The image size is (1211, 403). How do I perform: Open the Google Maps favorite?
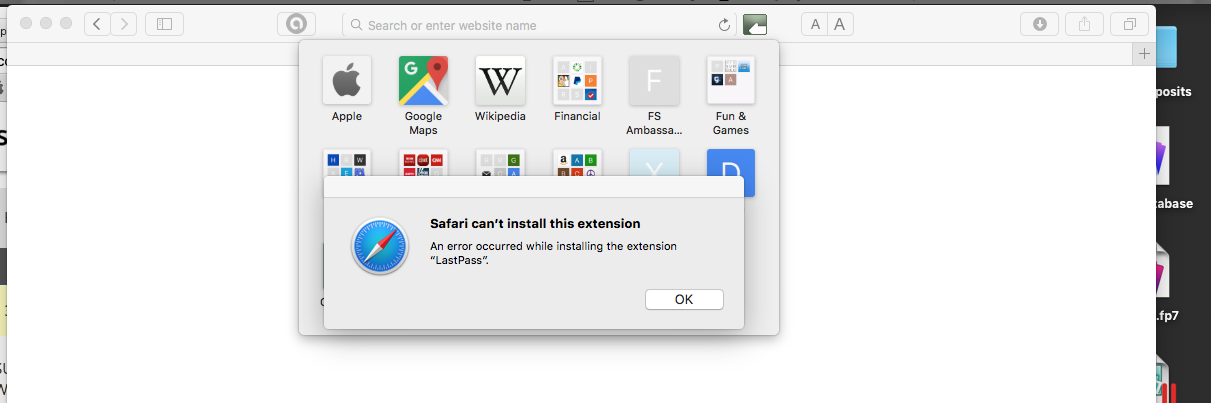[x=423, y=81]
